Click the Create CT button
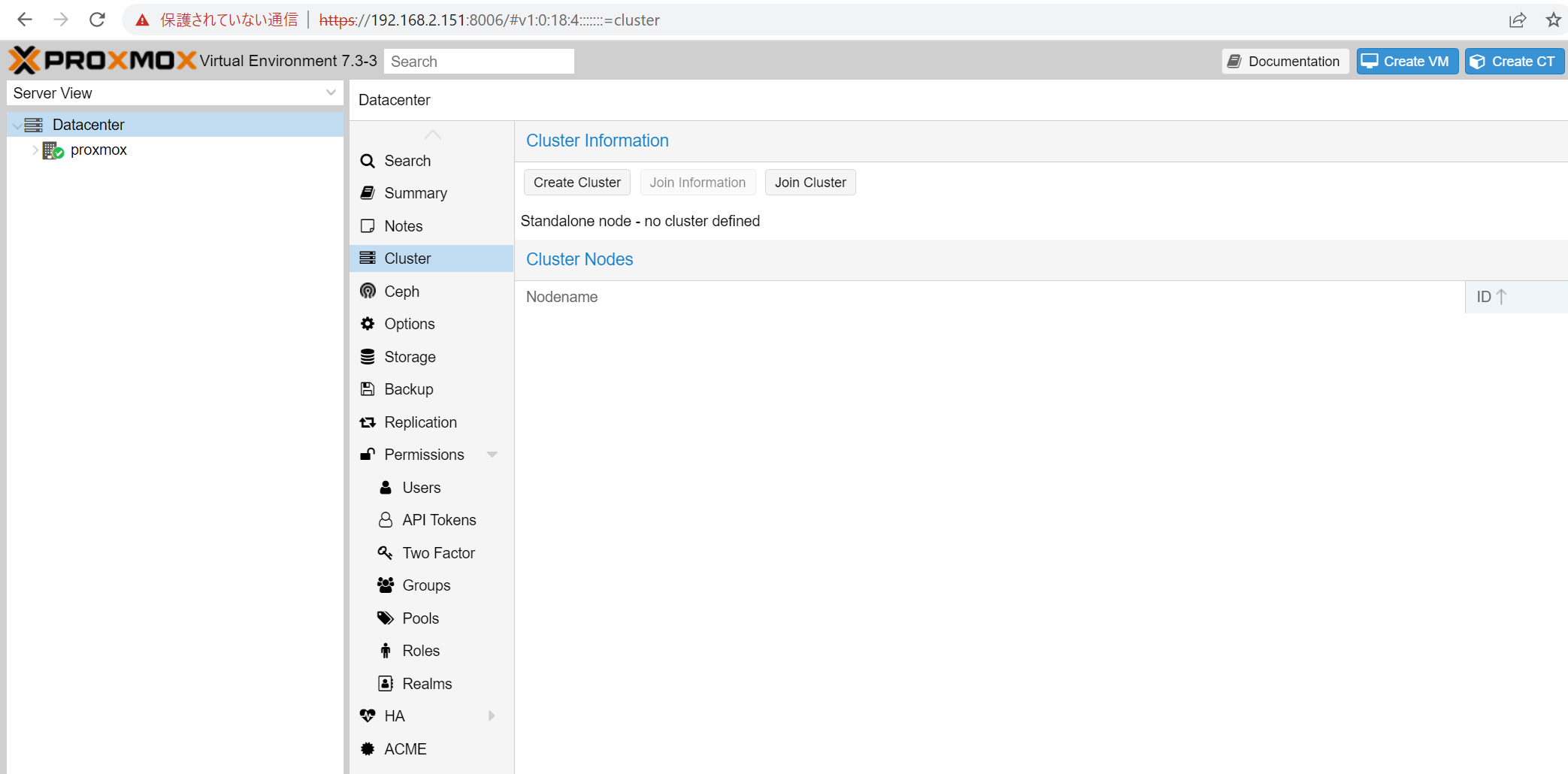This screenshot has width=1568, height=774. (1514, 61)
